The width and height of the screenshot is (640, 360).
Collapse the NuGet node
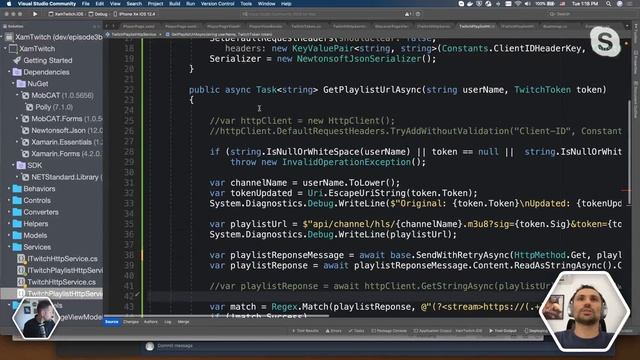(13, 84)
